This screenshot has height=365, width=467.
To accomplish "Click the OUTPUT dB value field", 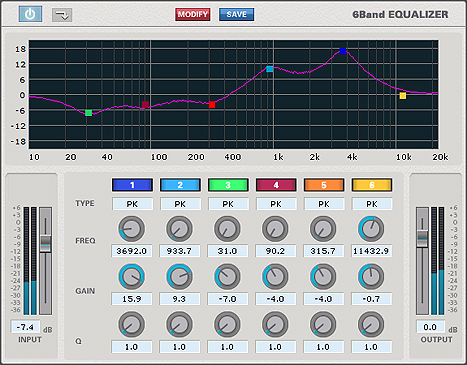I will (x=430, y=327).
